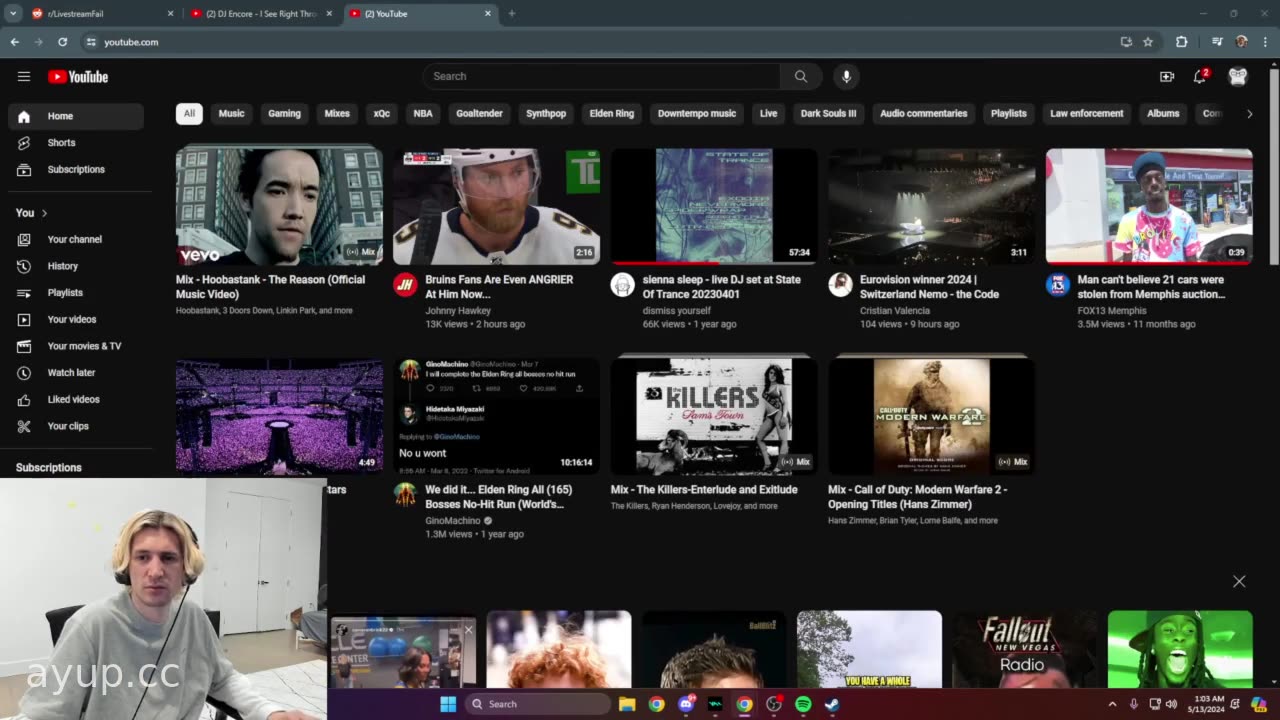Click the YouTube search input
This screenshot has height=720, width=1280.
pos(602,76)
